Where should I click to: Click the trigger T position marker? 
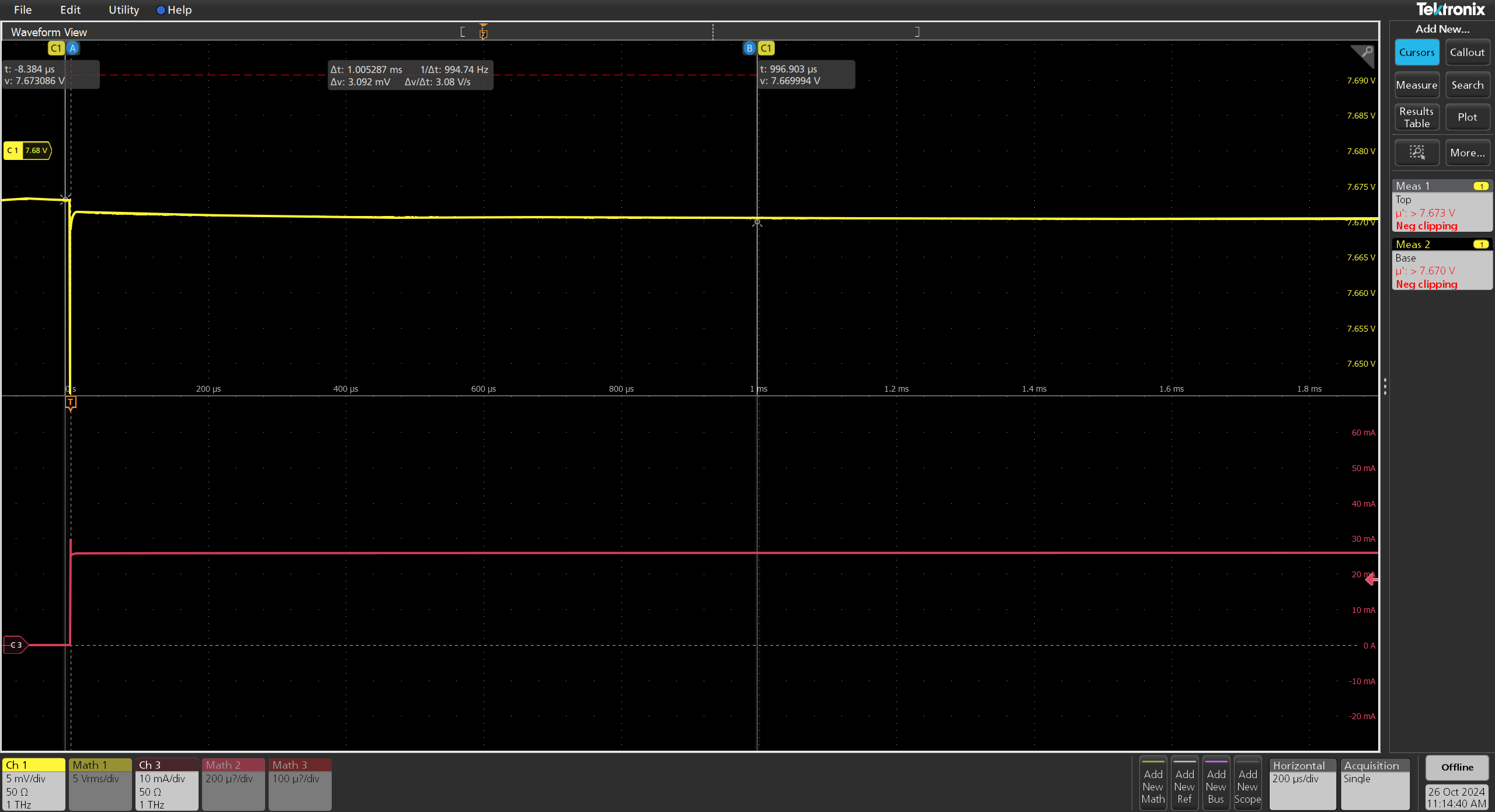point(70,403)
